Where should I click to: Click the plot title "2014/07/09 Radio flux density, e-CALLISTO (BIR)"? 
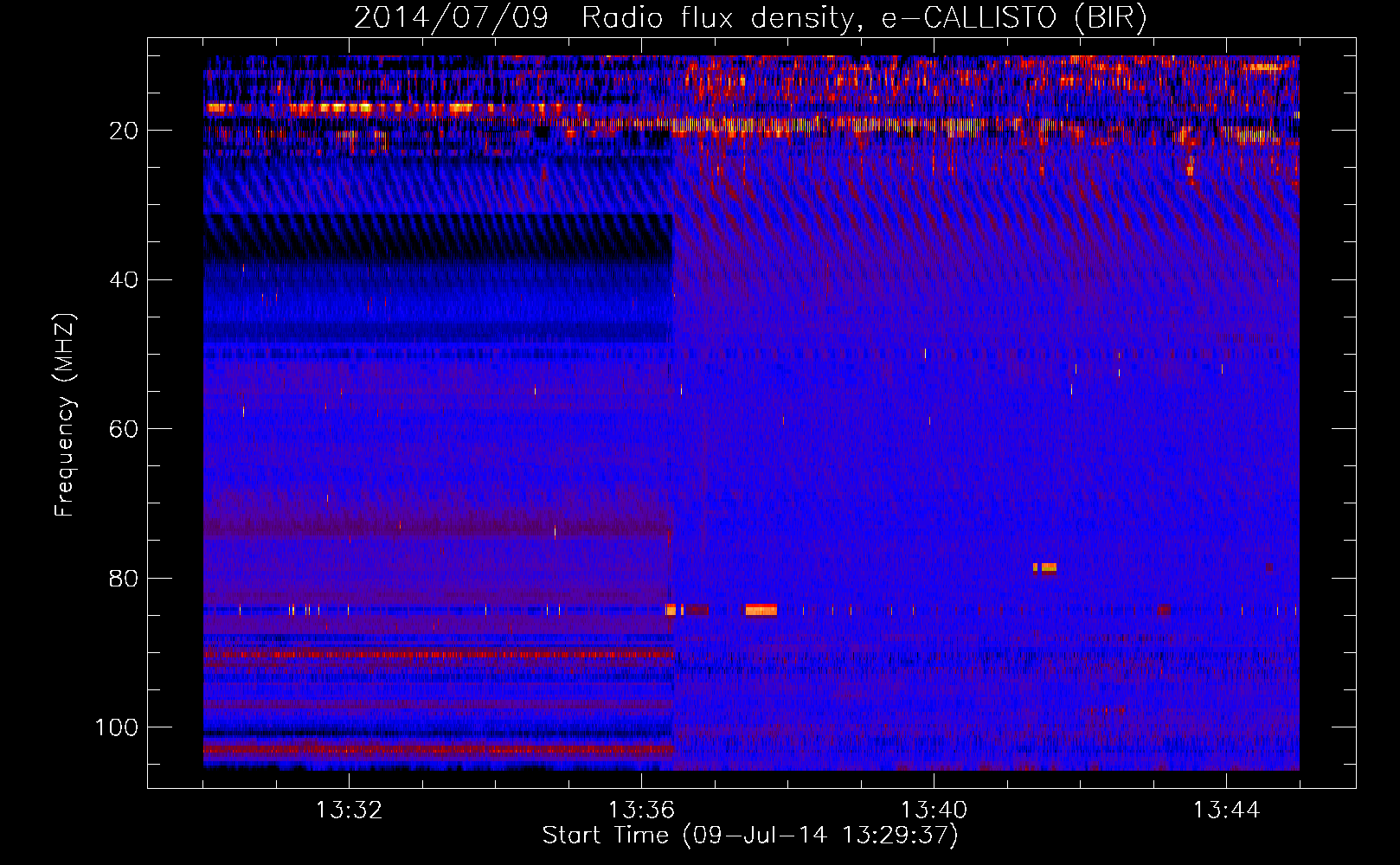click(x=750, y=17)
